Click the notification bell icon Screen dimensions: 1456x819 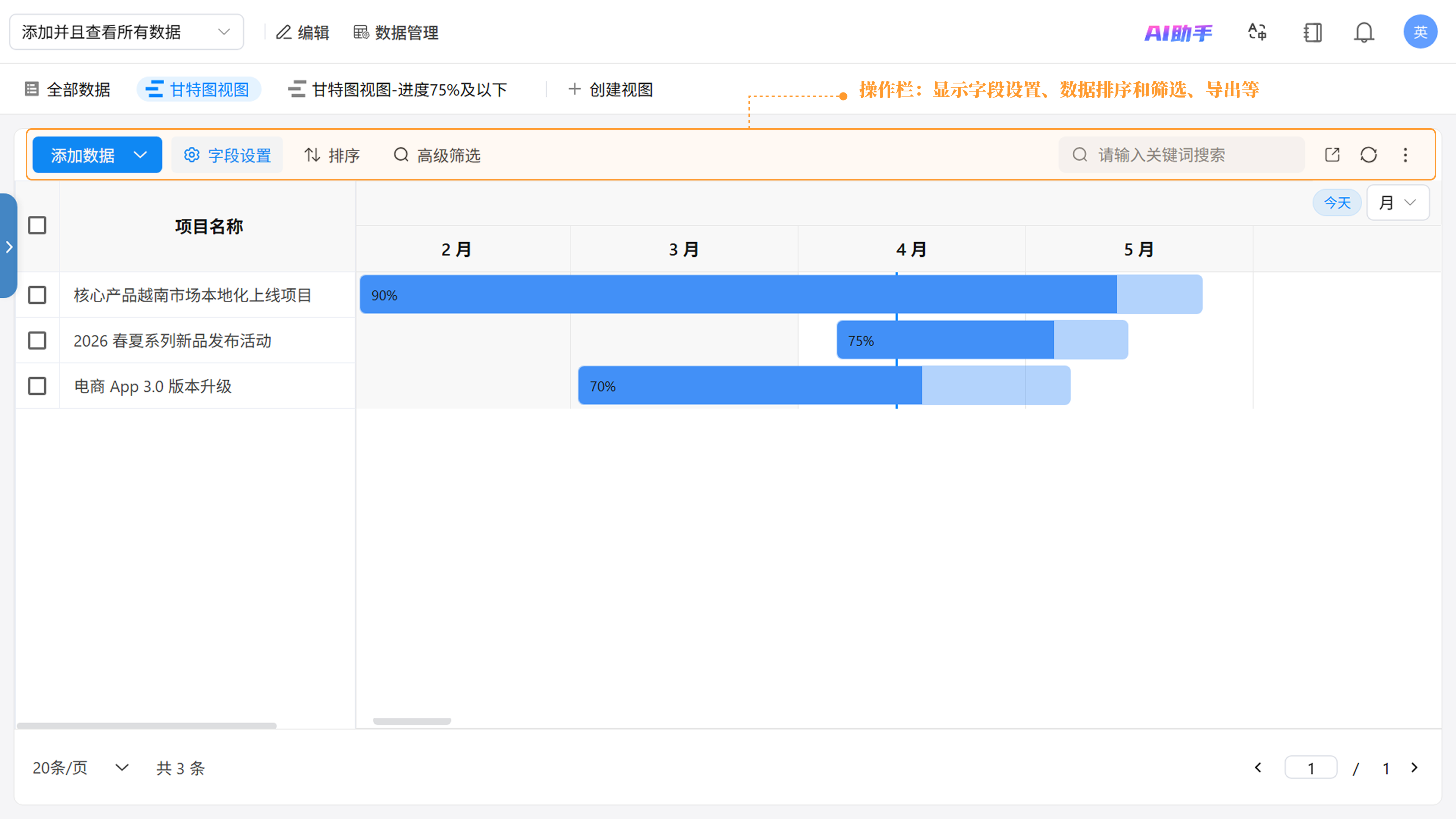click(x=1363, y=32)
